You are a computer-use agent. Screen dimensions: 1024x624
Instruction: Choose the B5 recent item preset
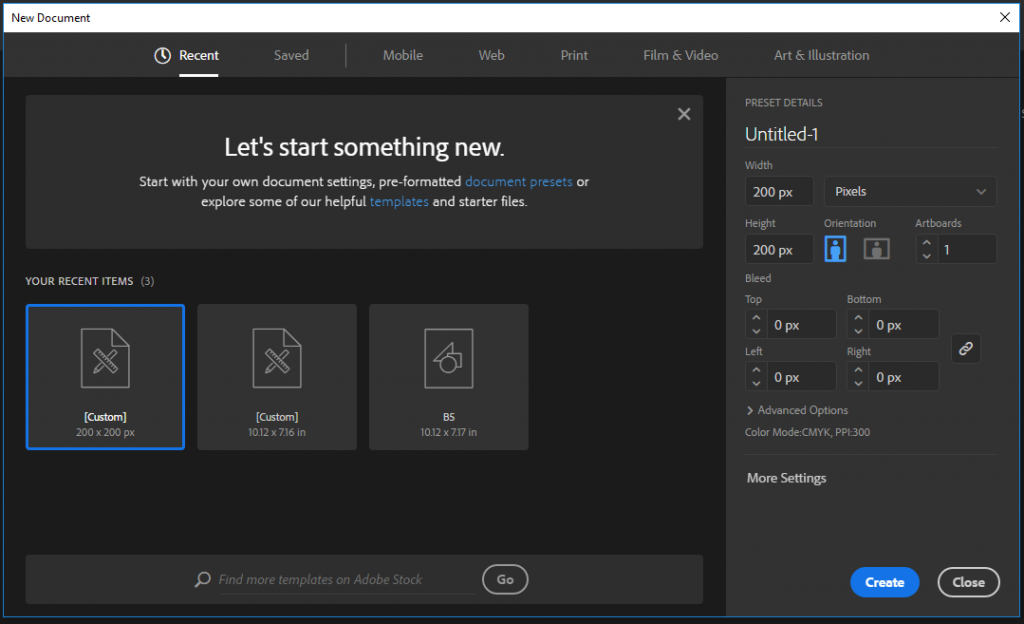pyautogui.click(x=449, y=377)
